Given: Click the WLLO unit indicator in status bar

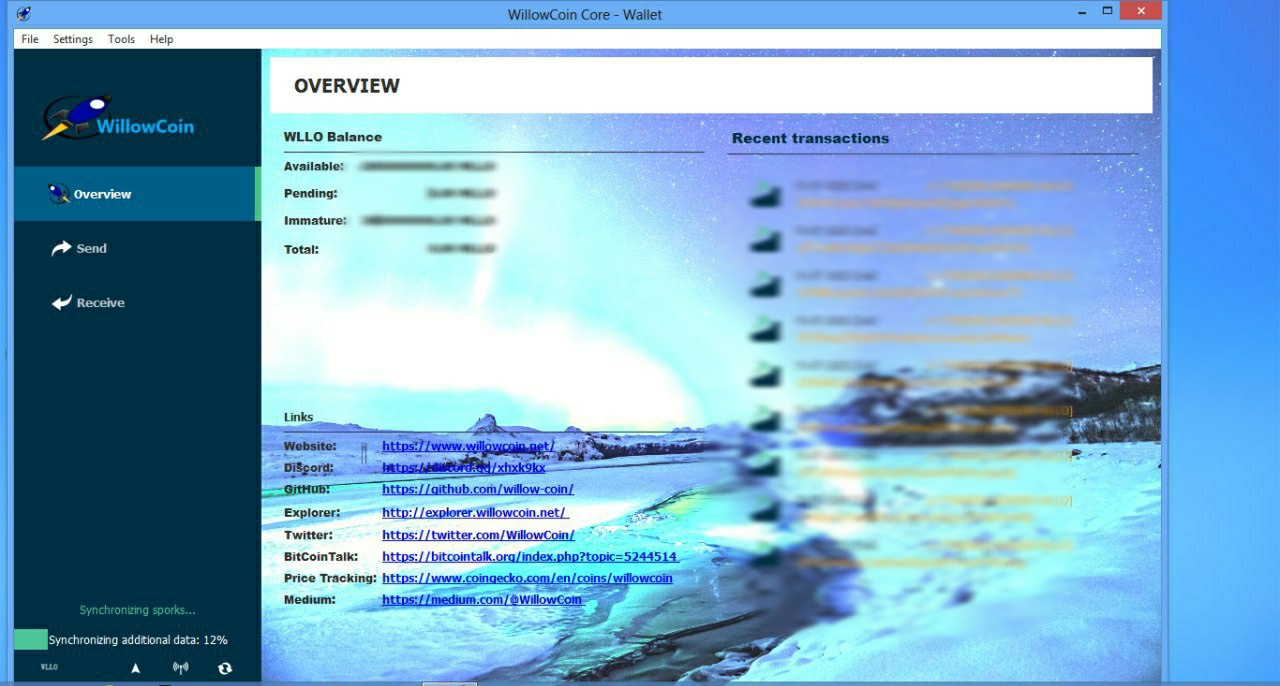Looking at the screenshot, I should 49,666.
